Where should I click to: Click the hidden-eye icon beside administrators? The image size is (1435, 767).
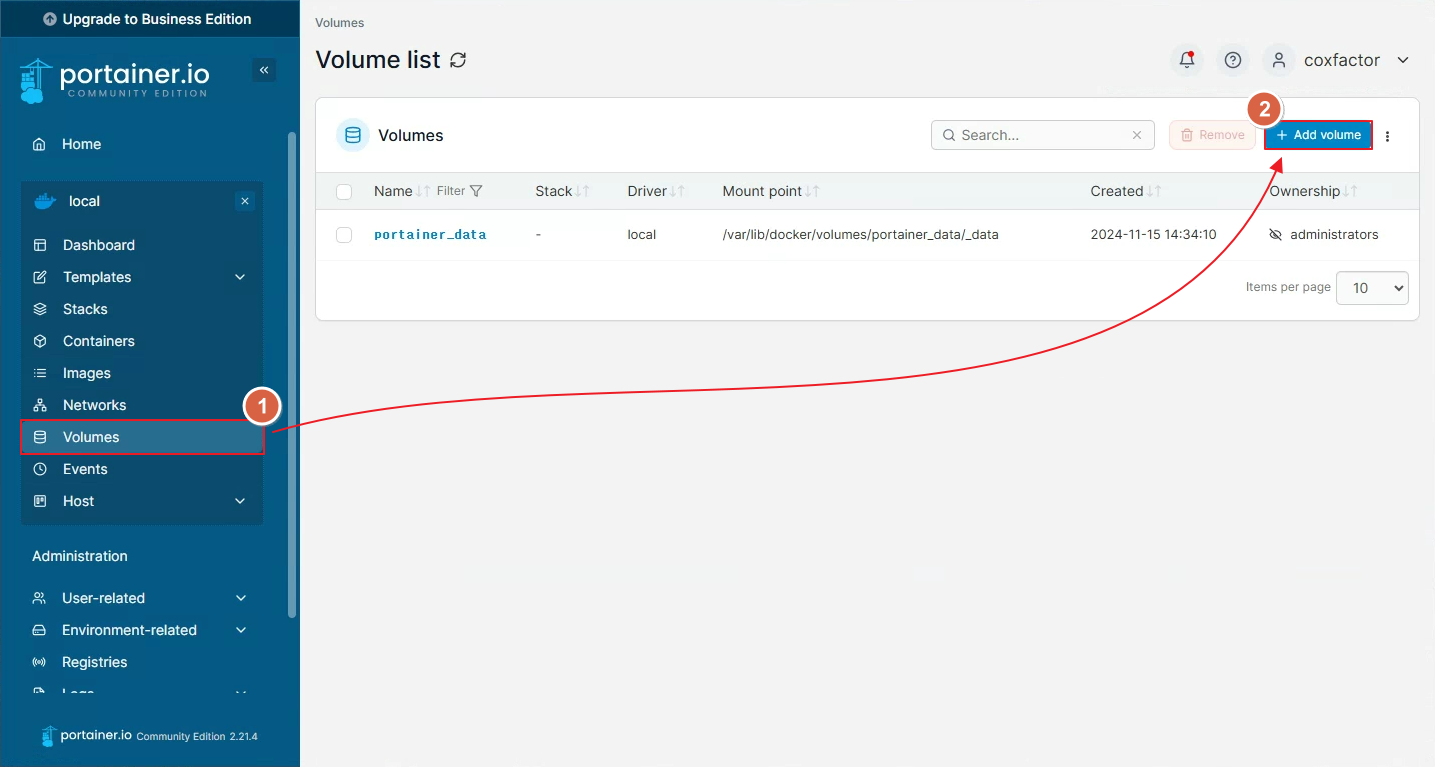(x=1275, y=235)
